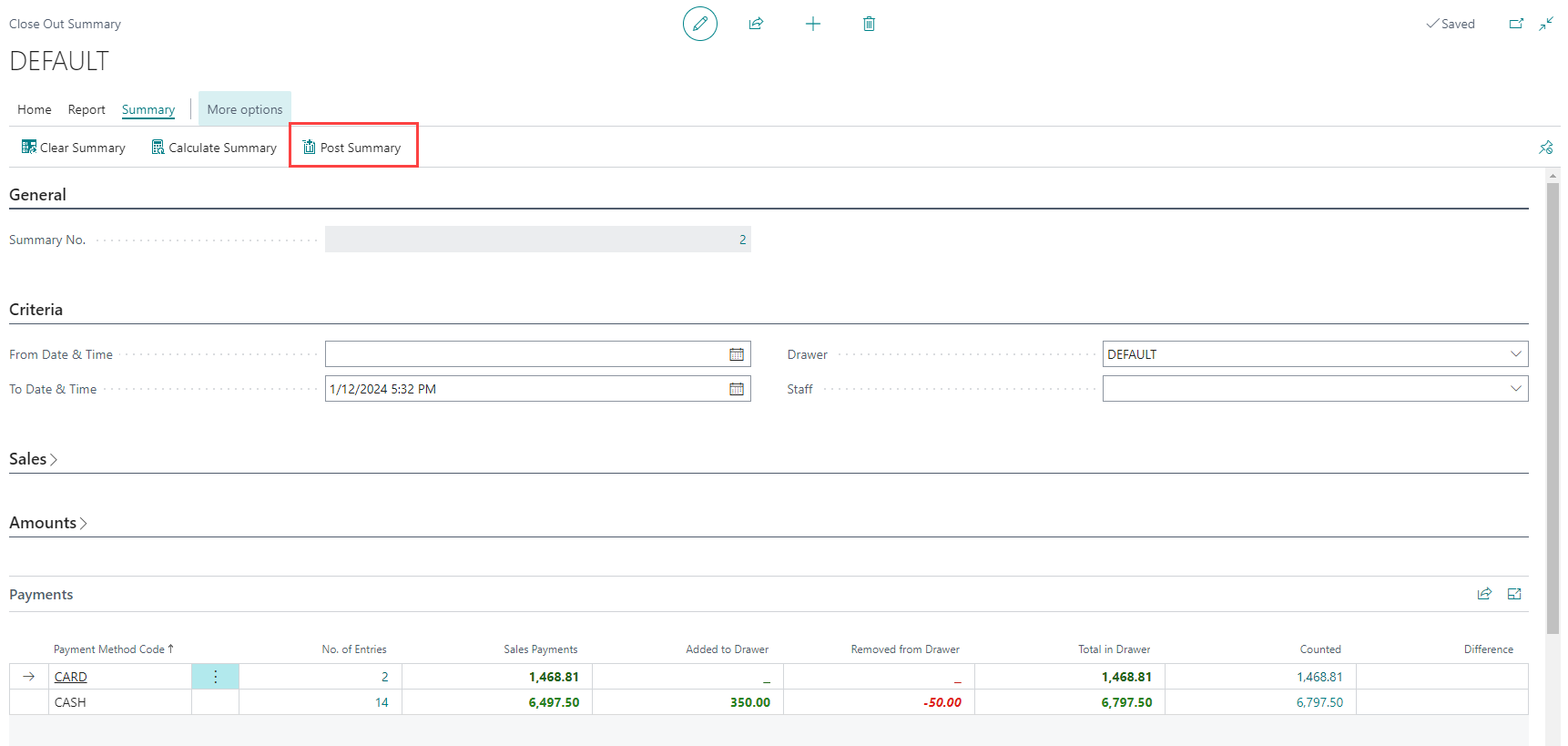Click the pencil edit icon
The height and width of the screenshot is (746, 1568).
tap(699, 24)
